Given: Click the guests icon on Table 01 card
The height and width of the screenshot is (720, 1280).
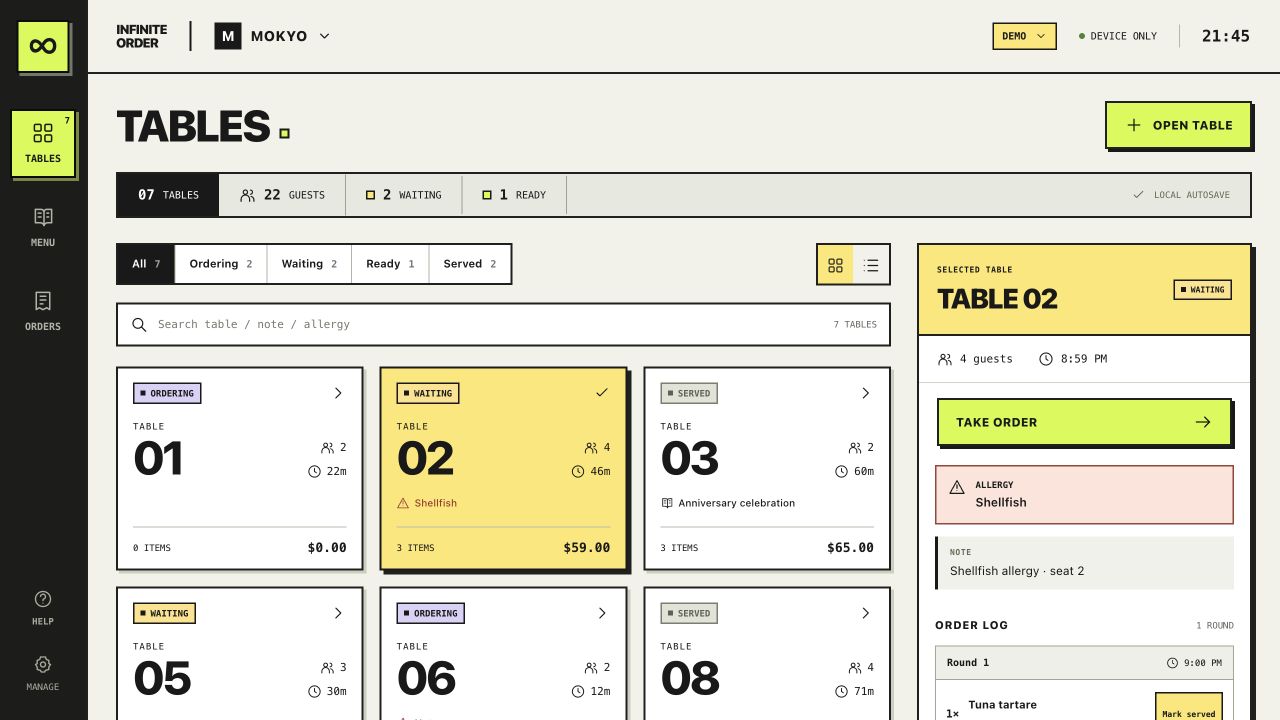Looking at the screenshot, I should 327,448.
